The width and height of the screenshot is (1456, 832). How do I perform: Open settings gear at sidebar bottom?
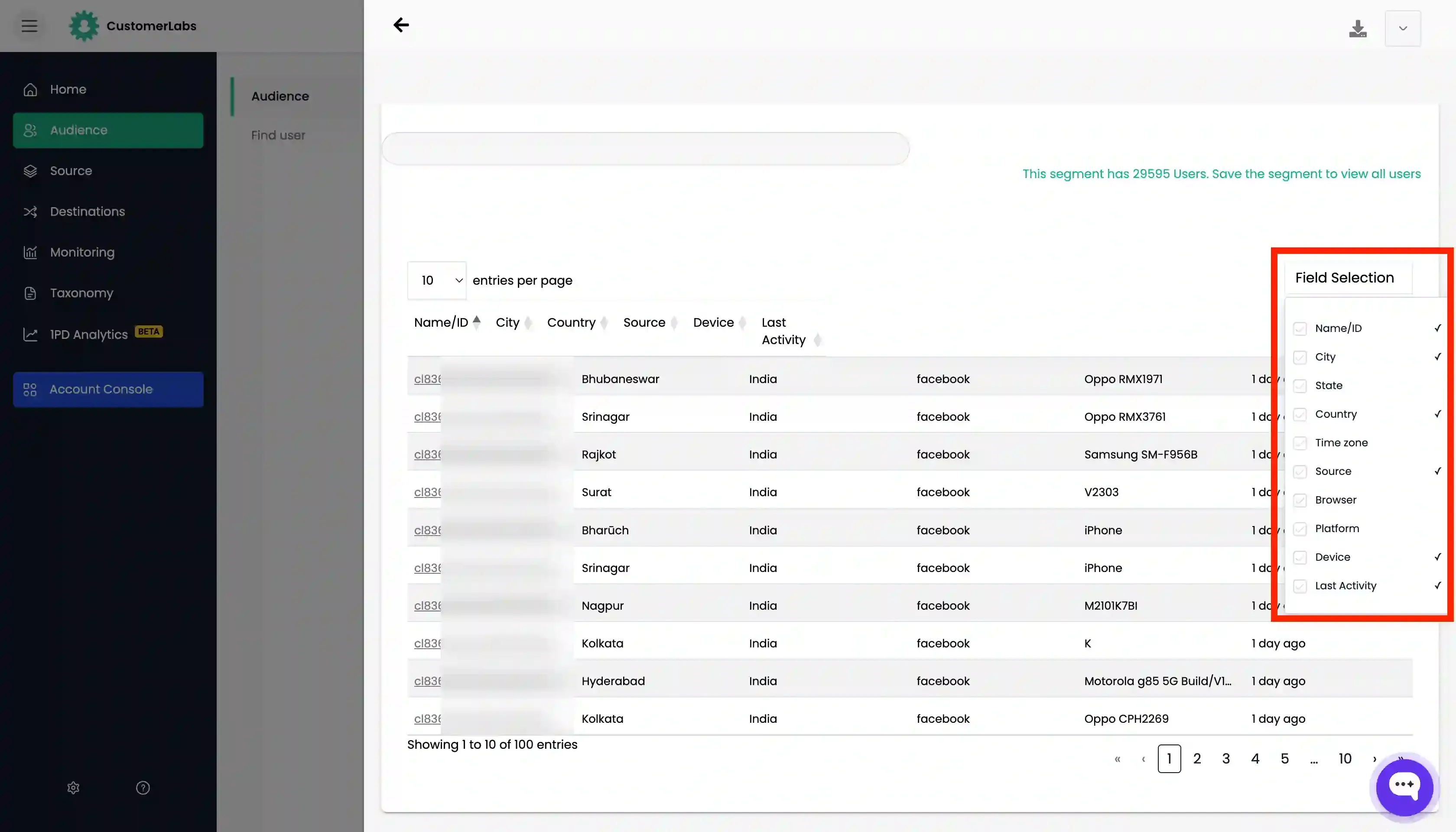point(73,788)
